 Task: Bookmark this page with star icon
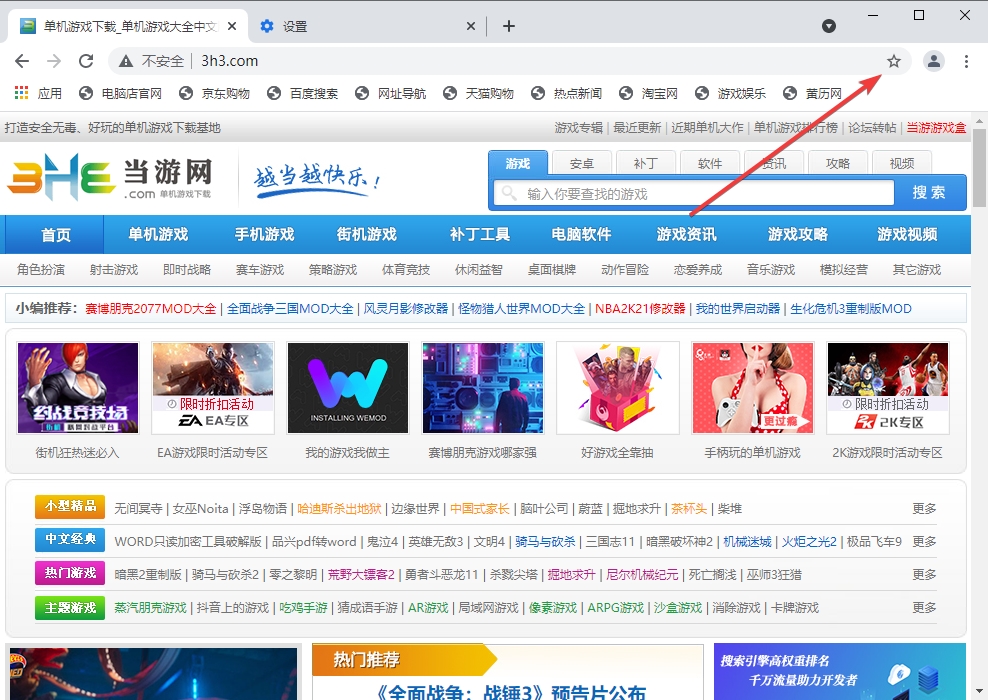tap(893, 61)
